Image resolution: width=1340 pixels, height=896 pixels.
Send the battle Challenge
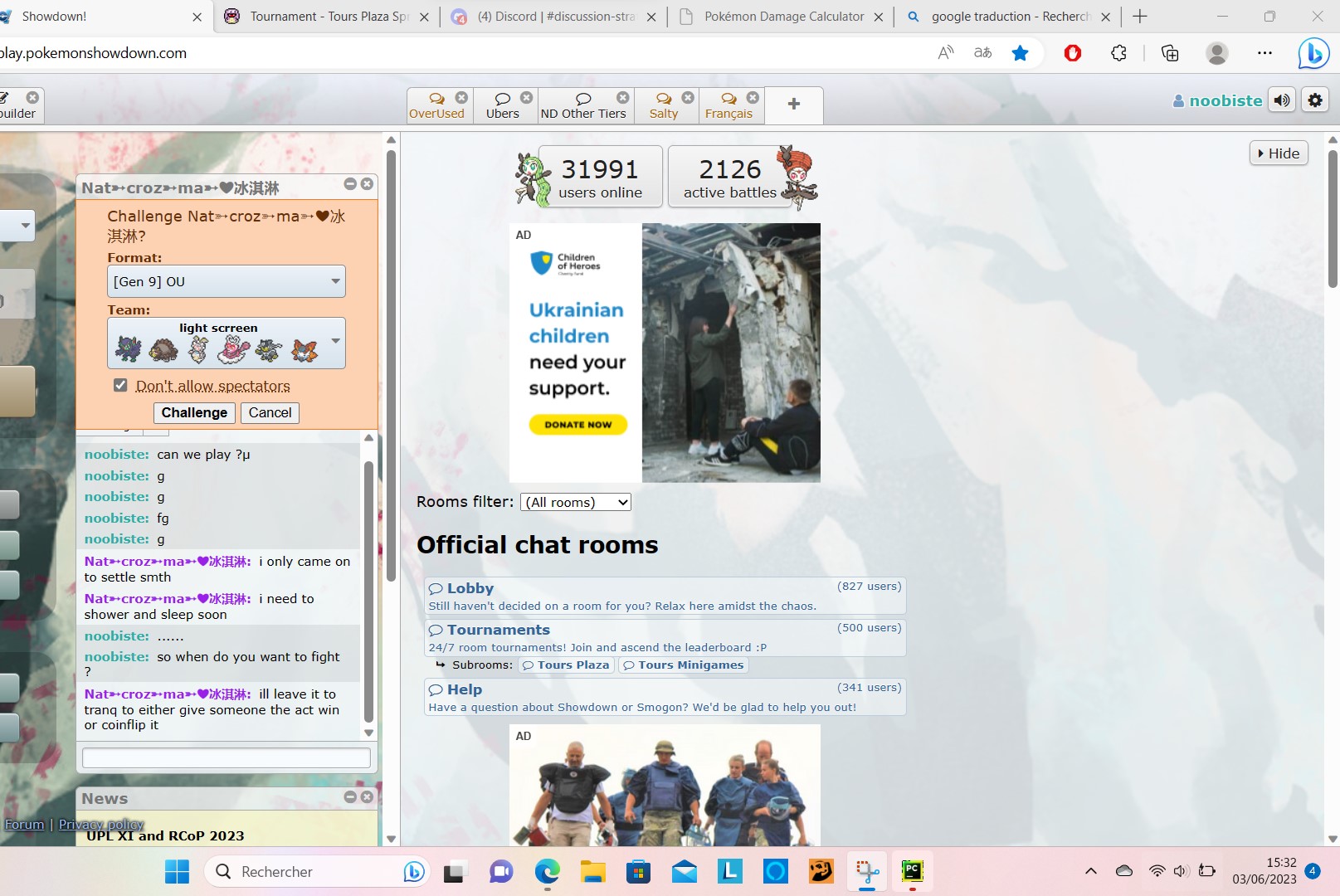coord(194,412)
